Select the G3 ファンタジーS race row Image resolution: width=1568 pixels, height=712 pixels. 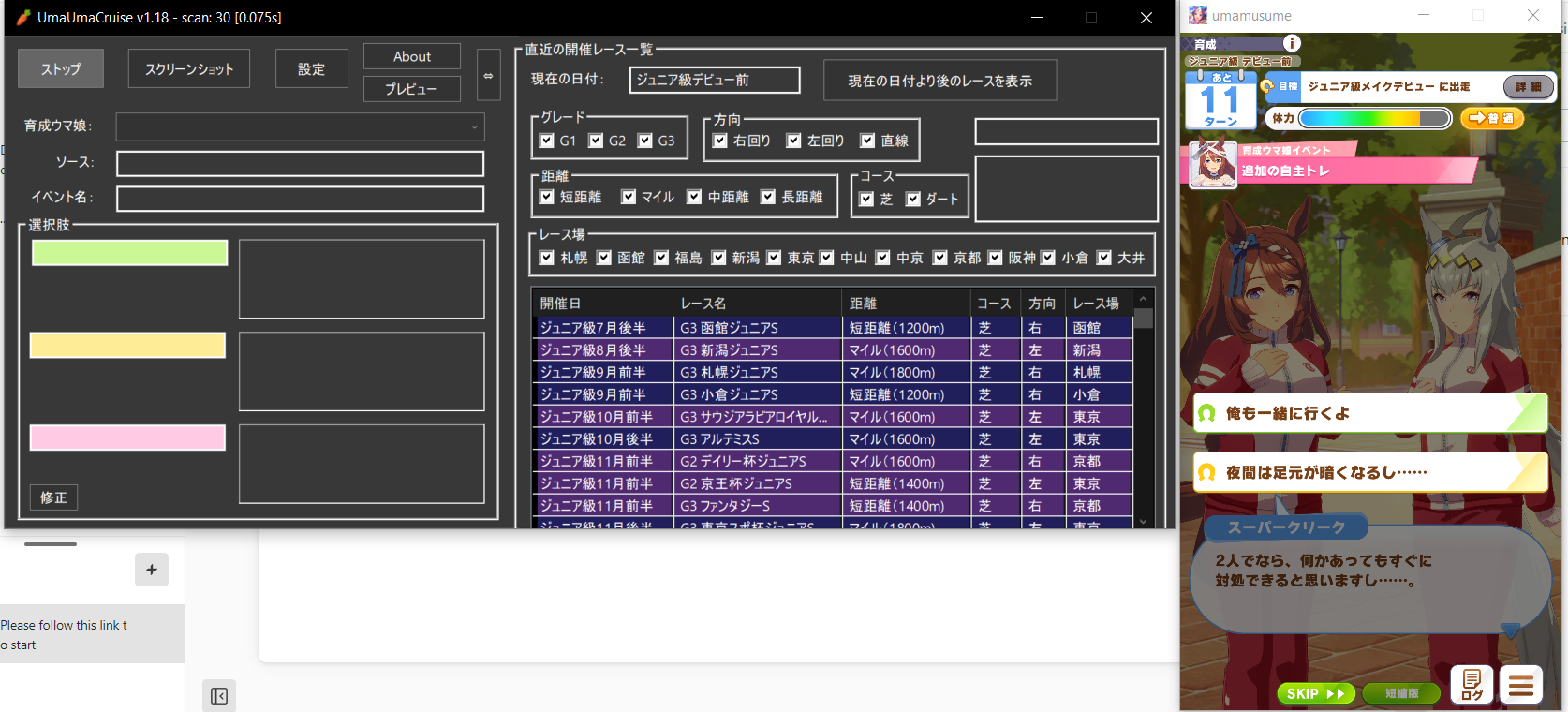pyautogui.click(x=832, y=506)
